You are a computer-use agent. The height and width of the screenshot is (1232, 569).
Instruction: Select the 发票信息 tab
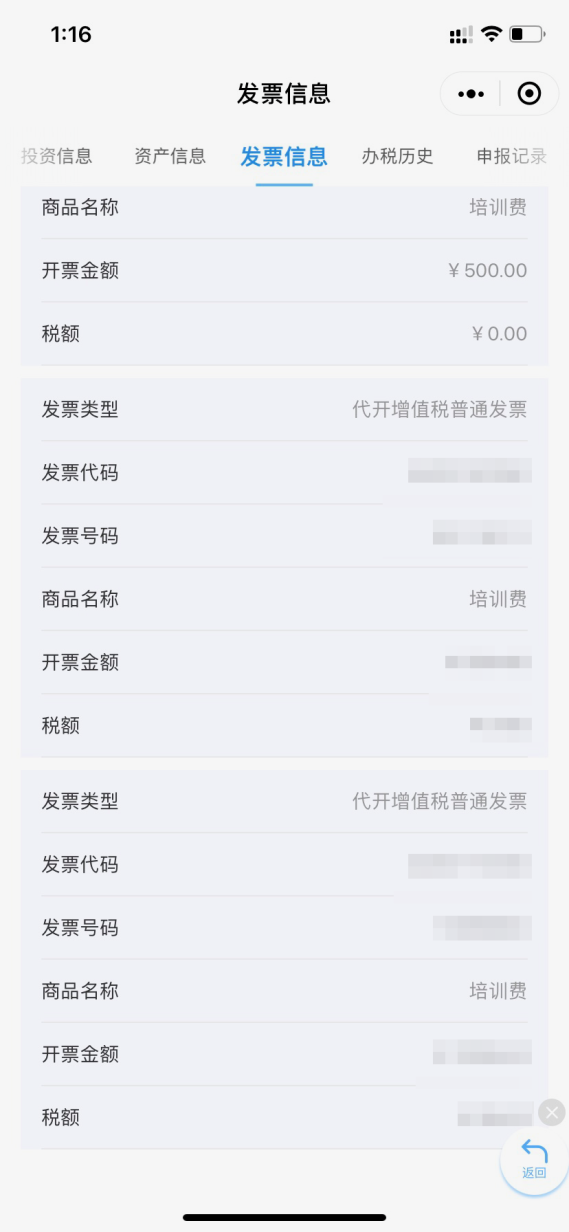284,157
